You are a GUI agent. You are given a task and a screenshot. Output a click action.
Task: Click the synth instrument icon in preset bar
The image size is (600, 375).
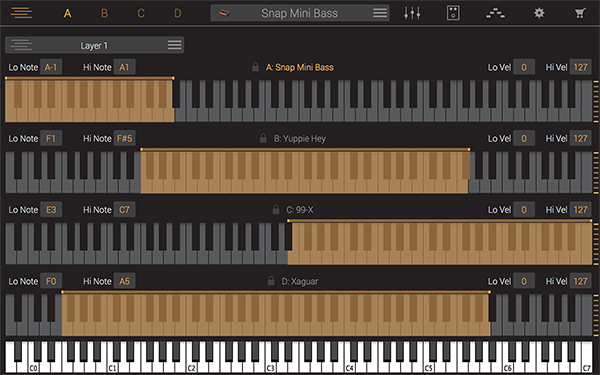224,13
